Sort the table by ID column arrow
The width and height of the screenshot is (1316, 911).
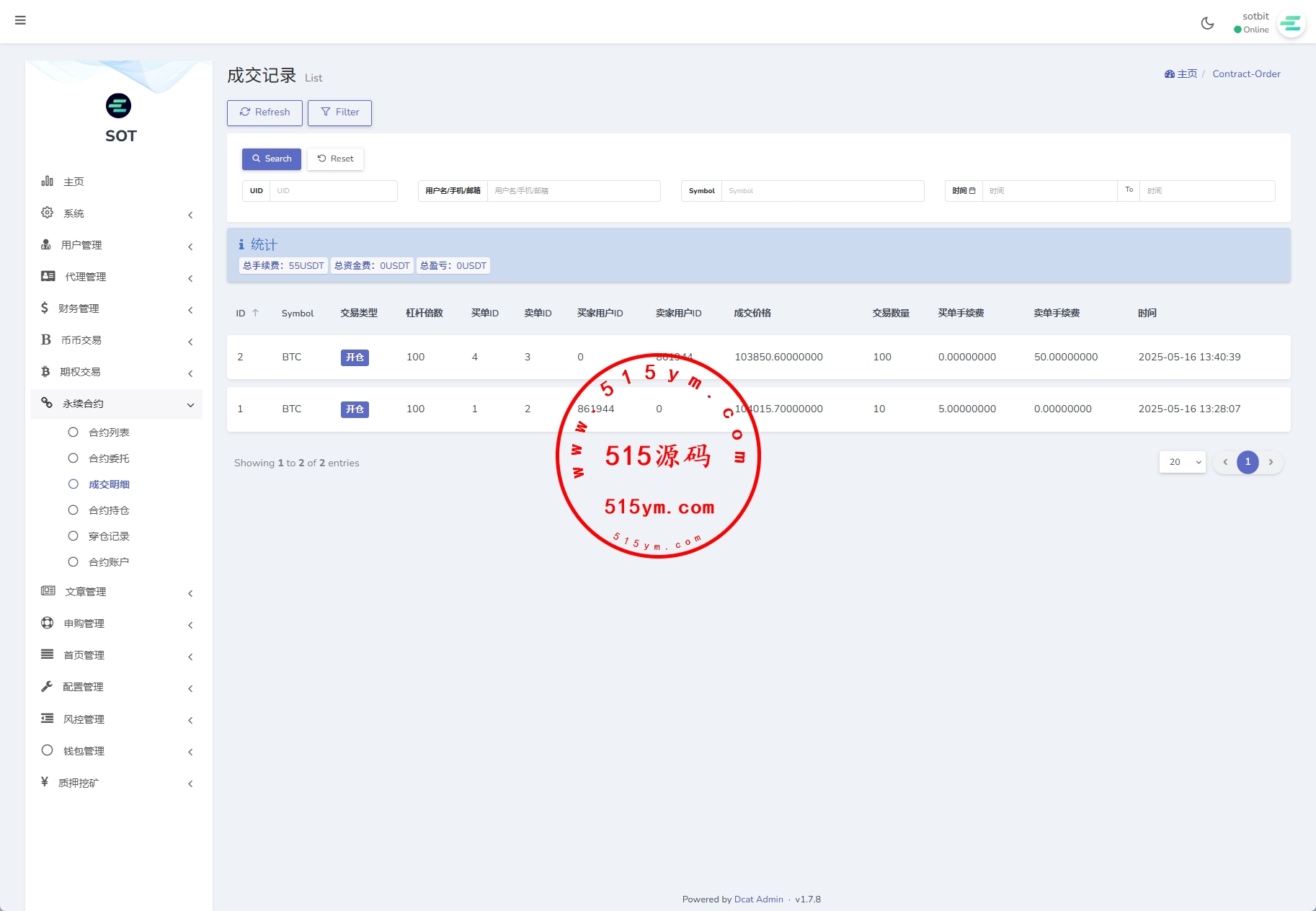(255, 313)
